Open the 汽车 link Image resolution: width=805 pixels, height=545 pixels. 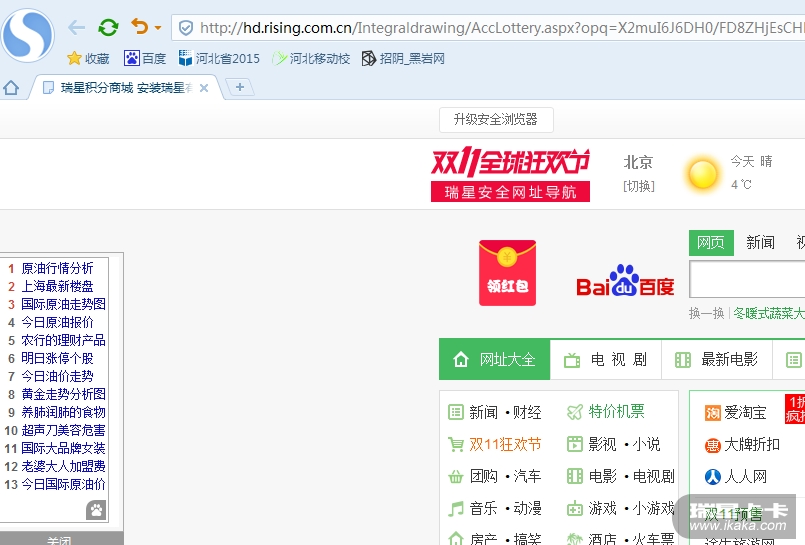527,476
